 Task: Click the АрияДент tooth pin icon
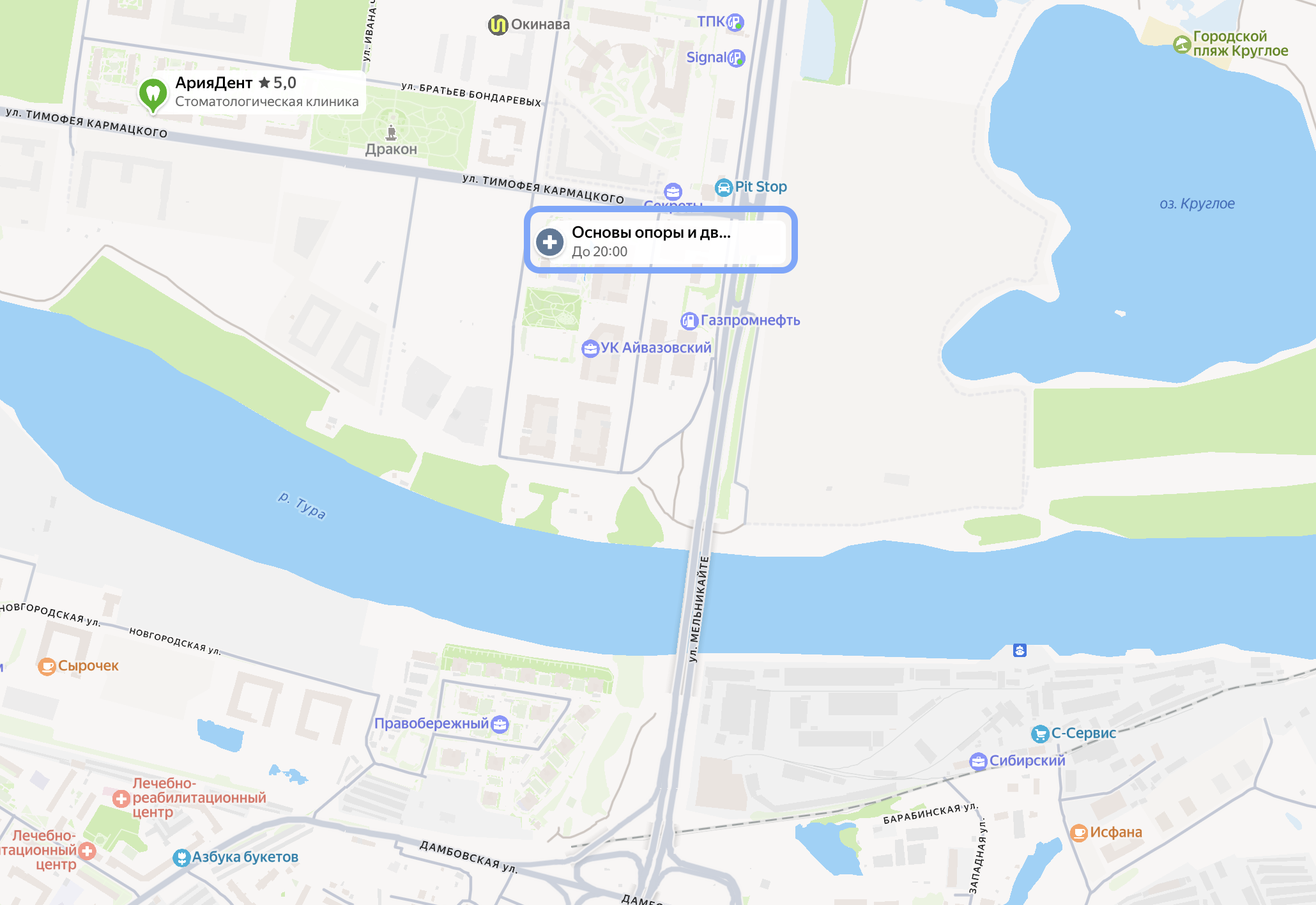(x=153, y=94)
